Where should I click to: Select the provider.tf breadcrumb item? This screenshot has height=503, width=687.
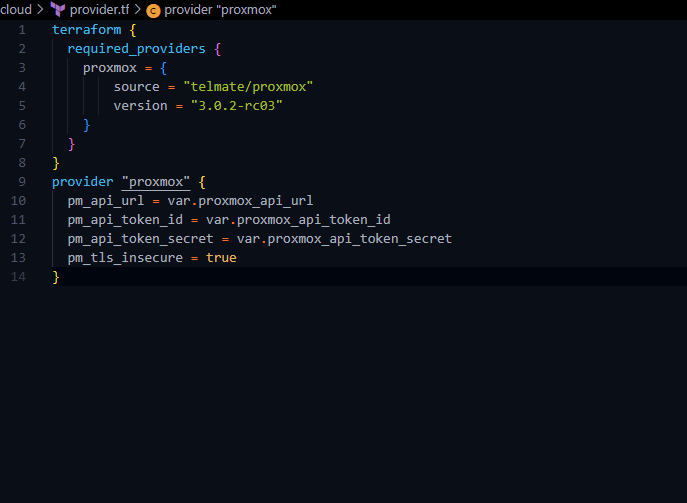coord(100,9)
